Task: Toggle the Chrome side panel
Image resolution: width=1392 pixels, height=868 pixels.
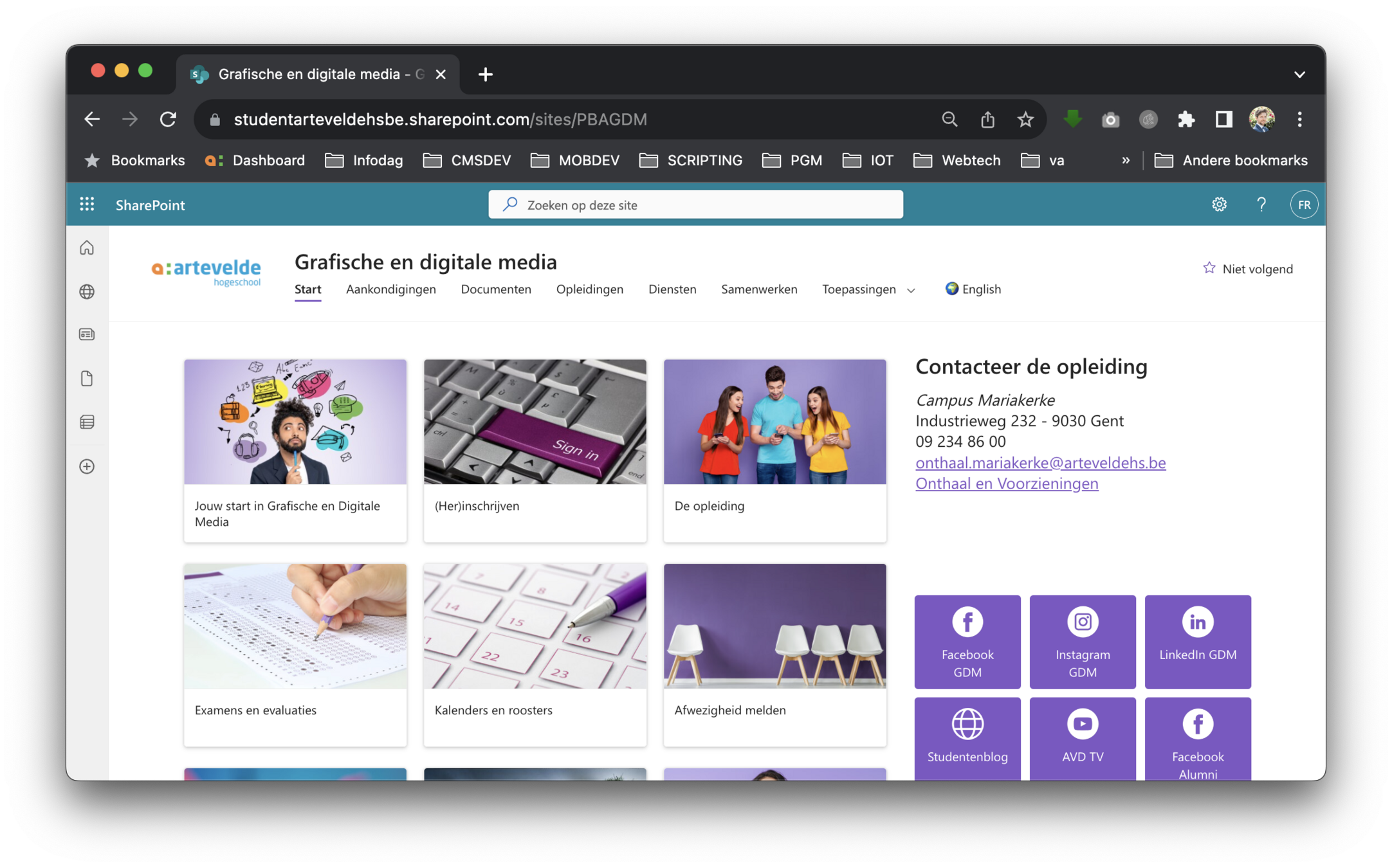Action: (1223, 120)
